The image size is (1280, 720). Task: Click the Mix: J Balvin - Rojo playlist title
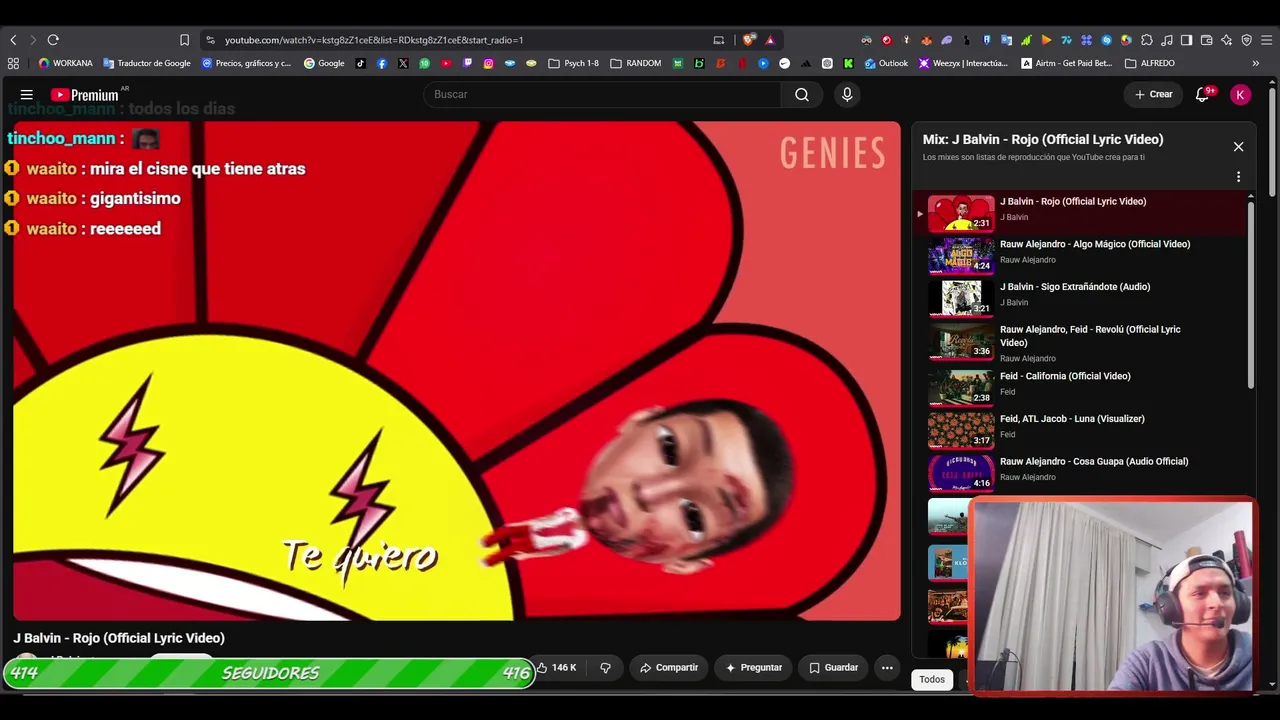coord(1043,139)
